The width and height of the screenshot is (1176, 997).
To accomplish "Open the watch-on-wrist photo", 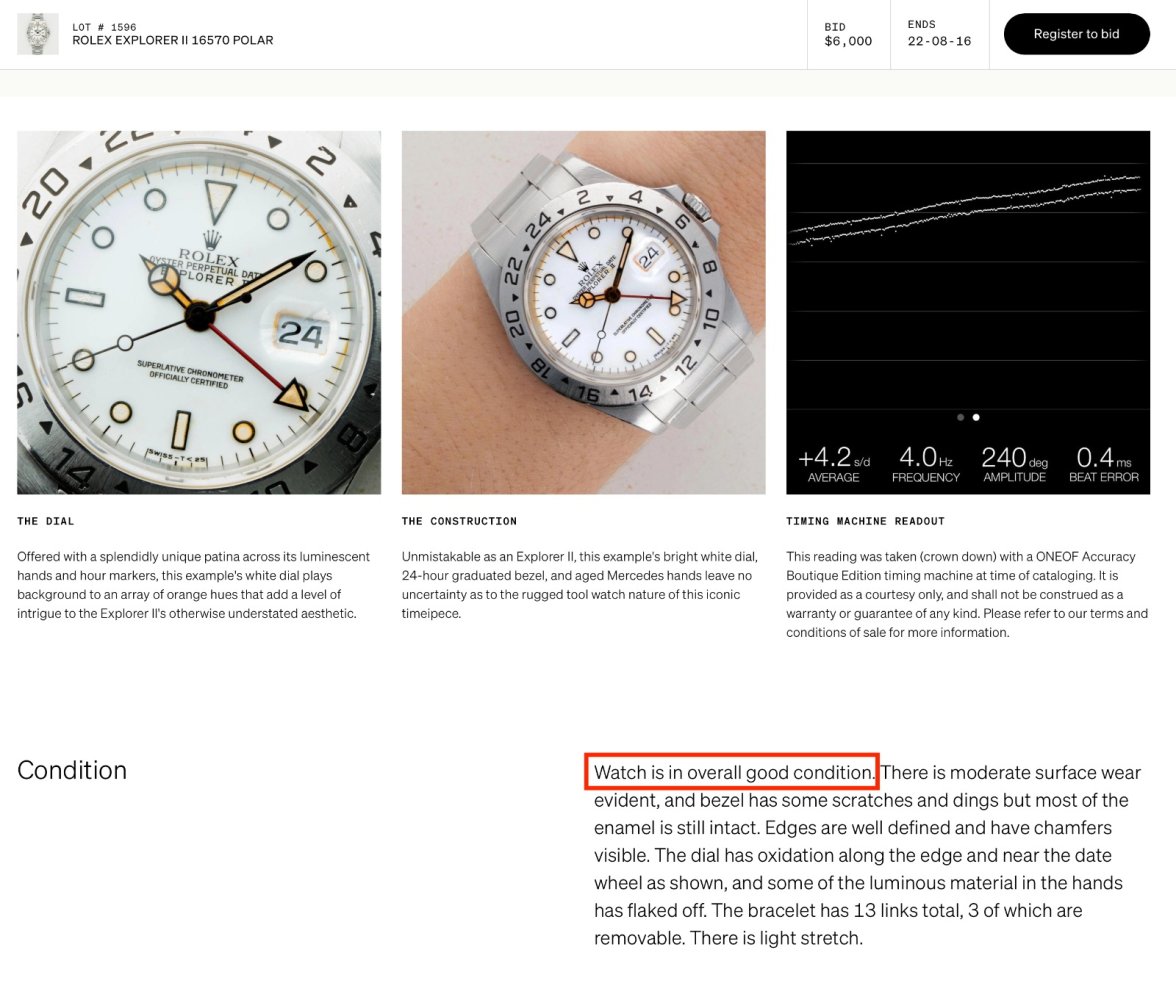I will [x=583, y=312].
